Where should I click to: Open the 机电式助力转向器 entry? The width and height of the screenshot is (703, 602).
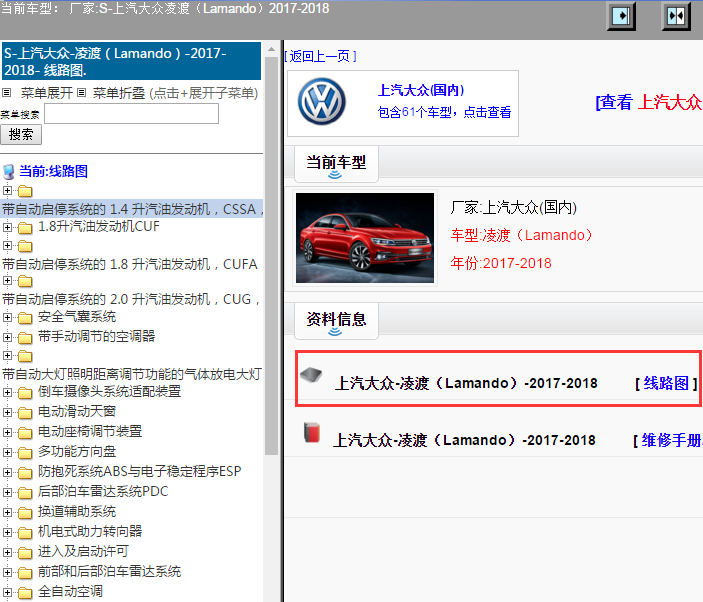[x=90, y=531]
